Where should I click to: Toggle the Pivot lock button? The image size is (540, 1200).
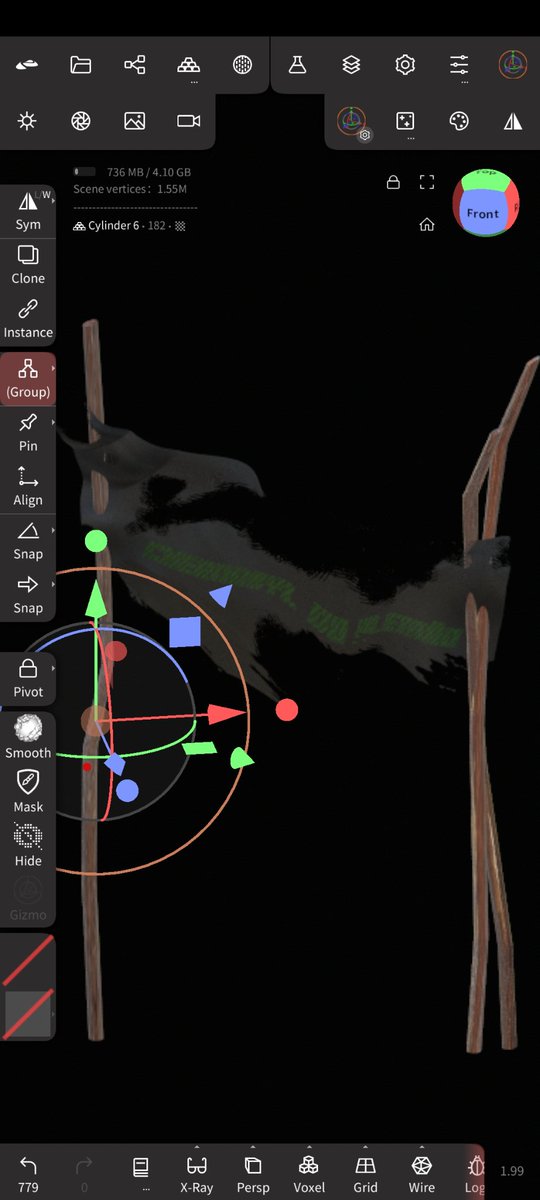coord(28,679)
